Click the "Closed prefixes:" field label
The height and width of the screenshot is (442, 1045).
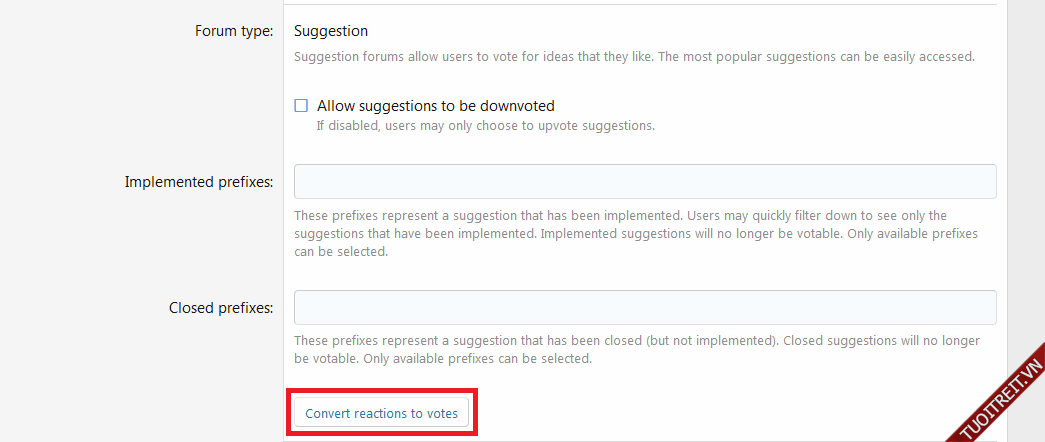tap(220, 308)
